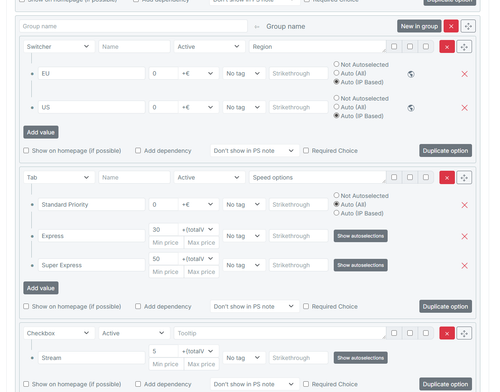Screen dimensions: 500x392
Task: Duplicate the Speed options option
Action: [x=445, y=306]
